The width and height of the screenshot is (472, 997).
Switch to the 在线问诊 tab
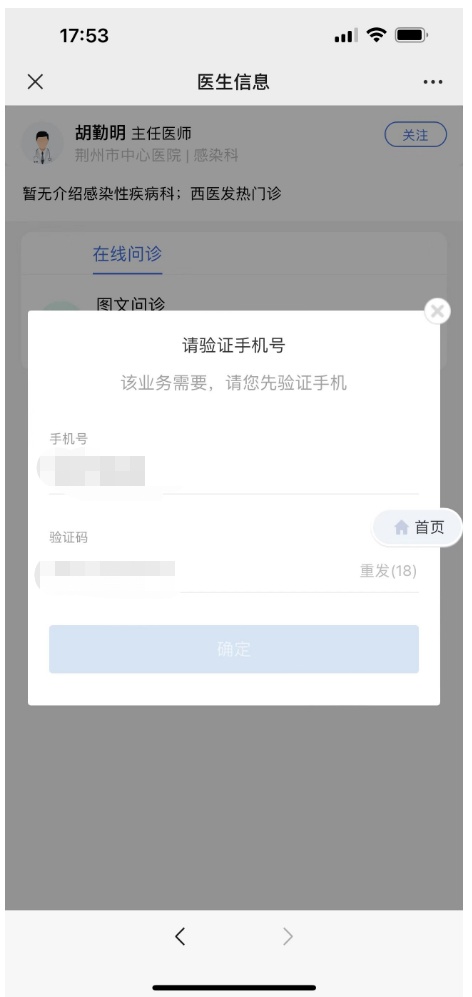point(127,254)
